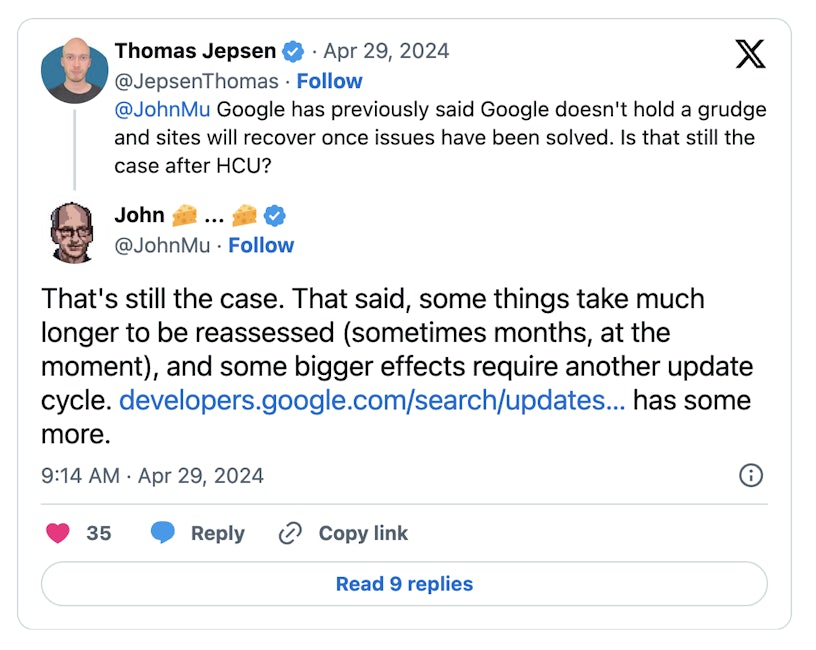
Task: Open the @JohnMu mention in Thomas's tweet
Action: [162, 109]
